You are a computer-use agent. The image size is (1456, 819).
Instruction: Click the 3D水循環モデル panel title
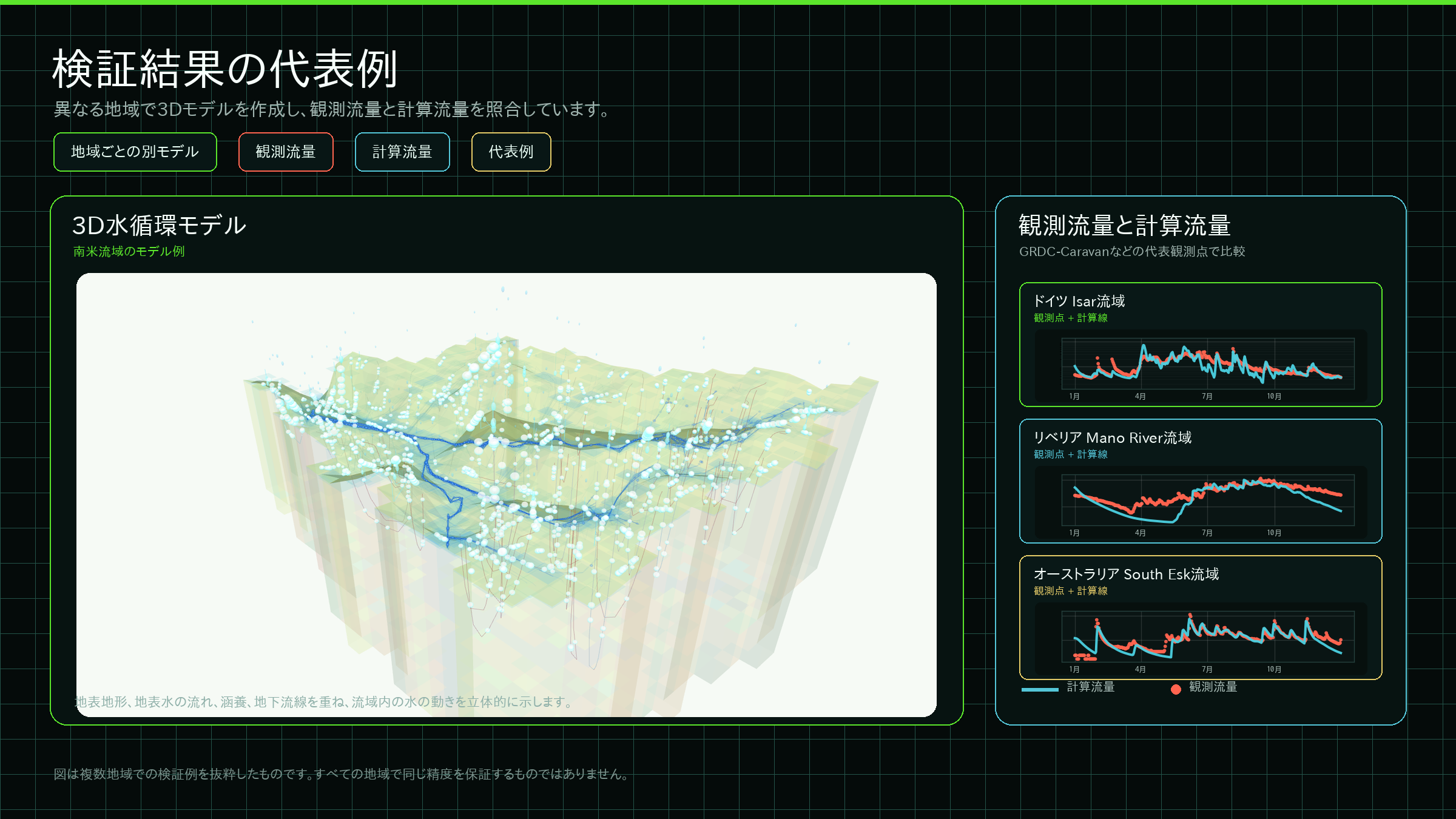159,225
